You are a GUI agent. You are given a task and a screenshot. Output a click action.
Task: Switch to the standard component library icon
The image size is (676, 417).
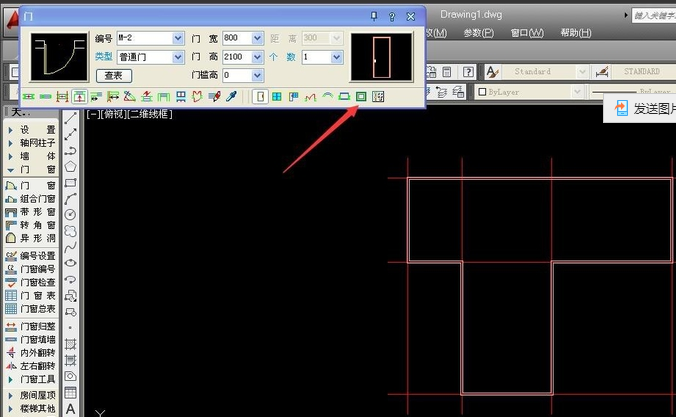[x=378, y=97]
